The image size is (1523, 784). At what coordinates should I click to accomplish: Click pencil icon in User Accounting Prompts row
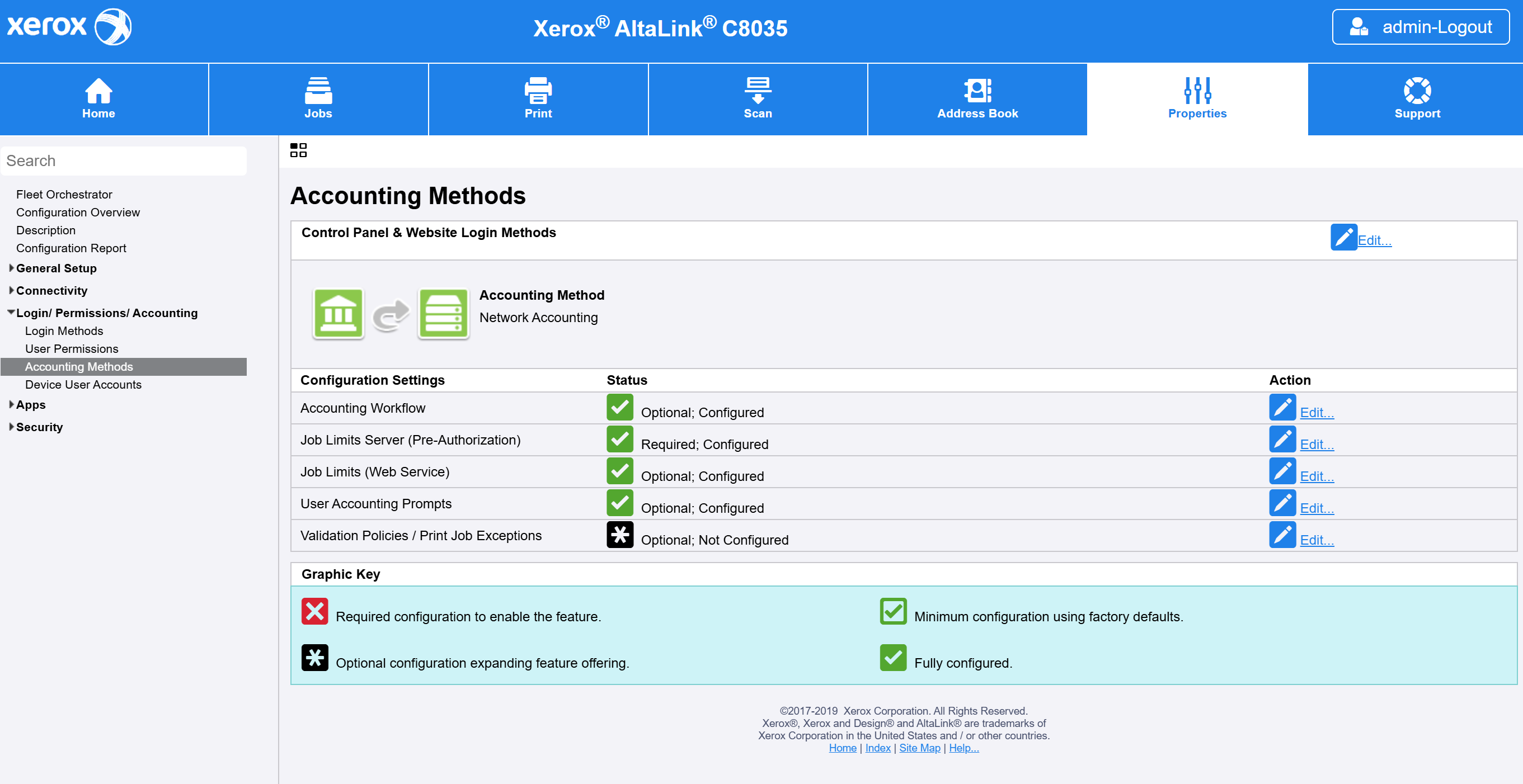[1282, 503]
